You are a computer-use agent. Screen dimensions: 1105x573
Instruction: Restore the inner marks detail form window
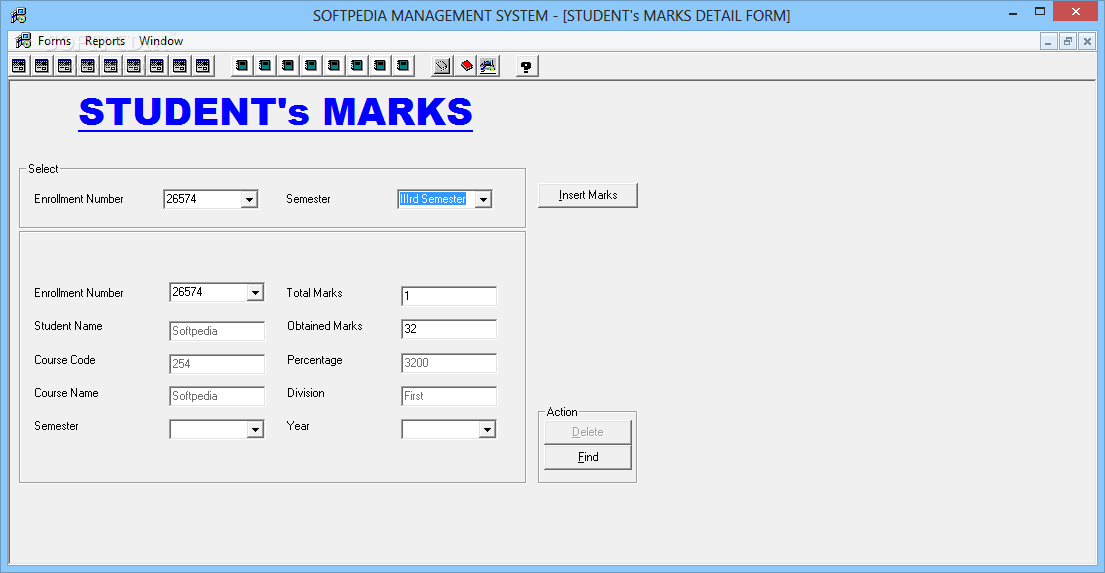[x=1068, y=42]
